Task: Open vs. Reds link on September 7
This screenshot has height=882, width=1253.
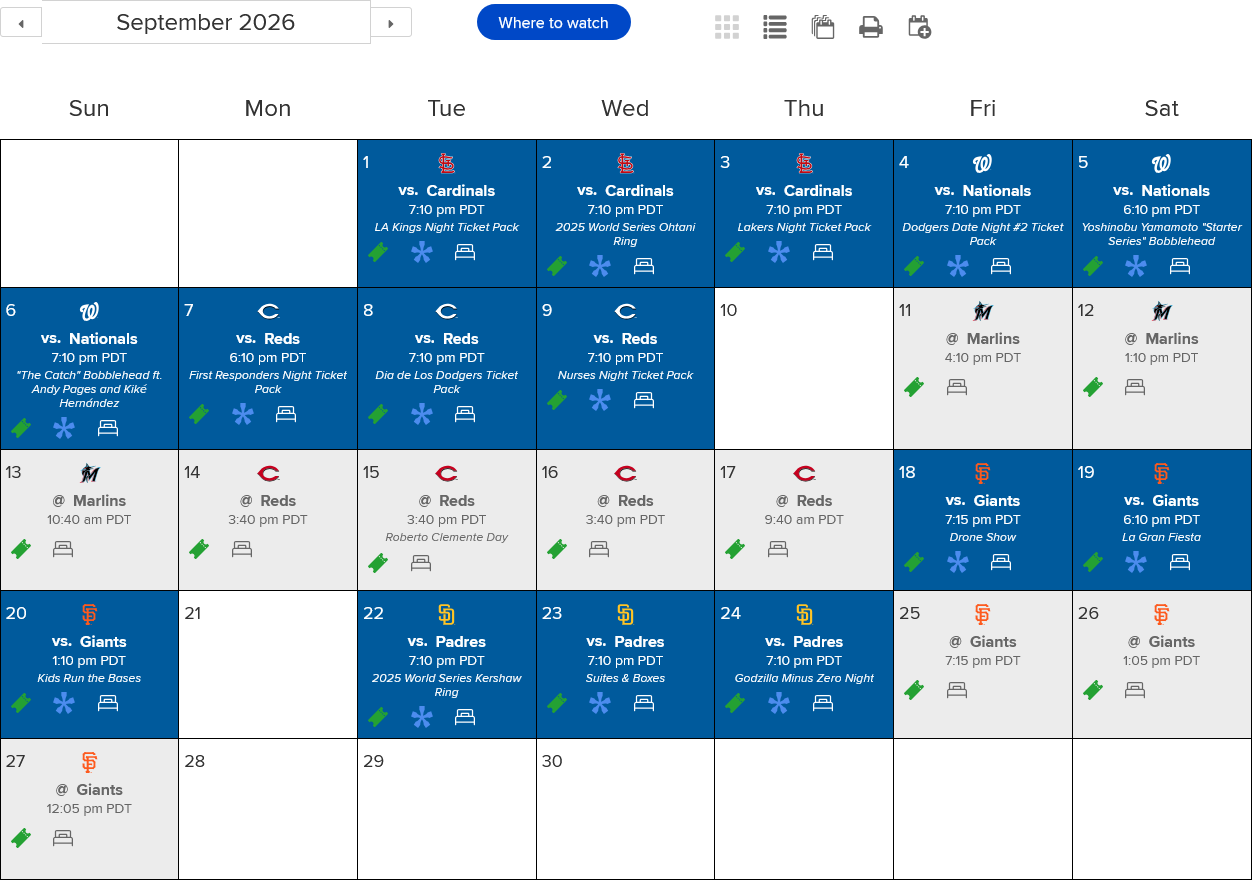Action: [268, 339]
